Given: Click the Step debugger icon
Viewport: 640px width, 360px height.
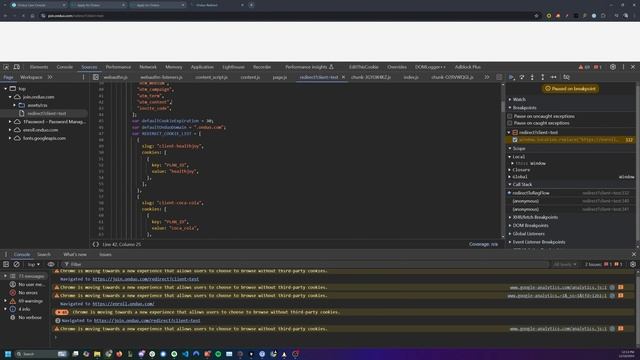Looking at the screenshot, I should point(553,77).
